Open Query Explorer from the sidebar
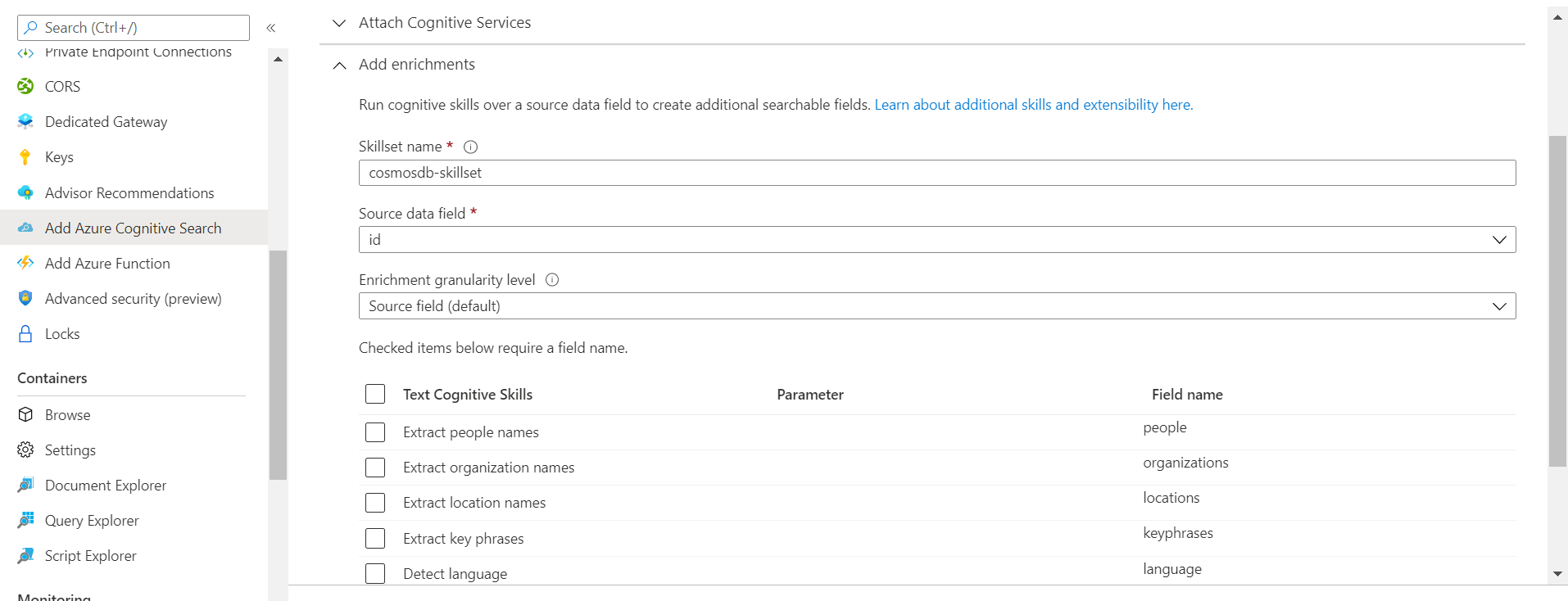Screen dimensions: 1568x601 click(92, 521)
